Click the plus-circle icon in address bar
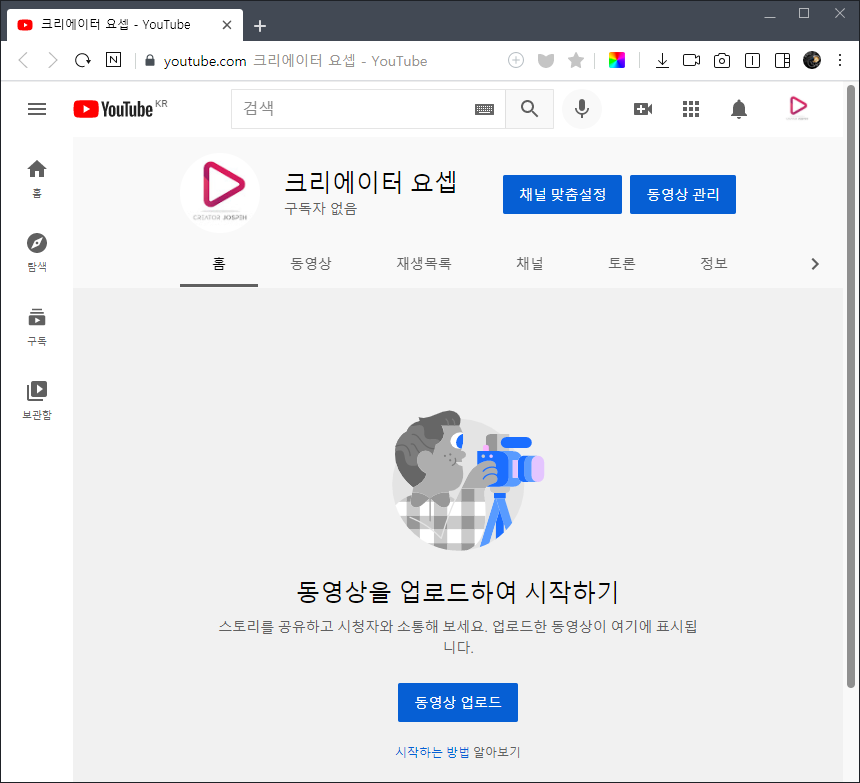 point(516,60)
